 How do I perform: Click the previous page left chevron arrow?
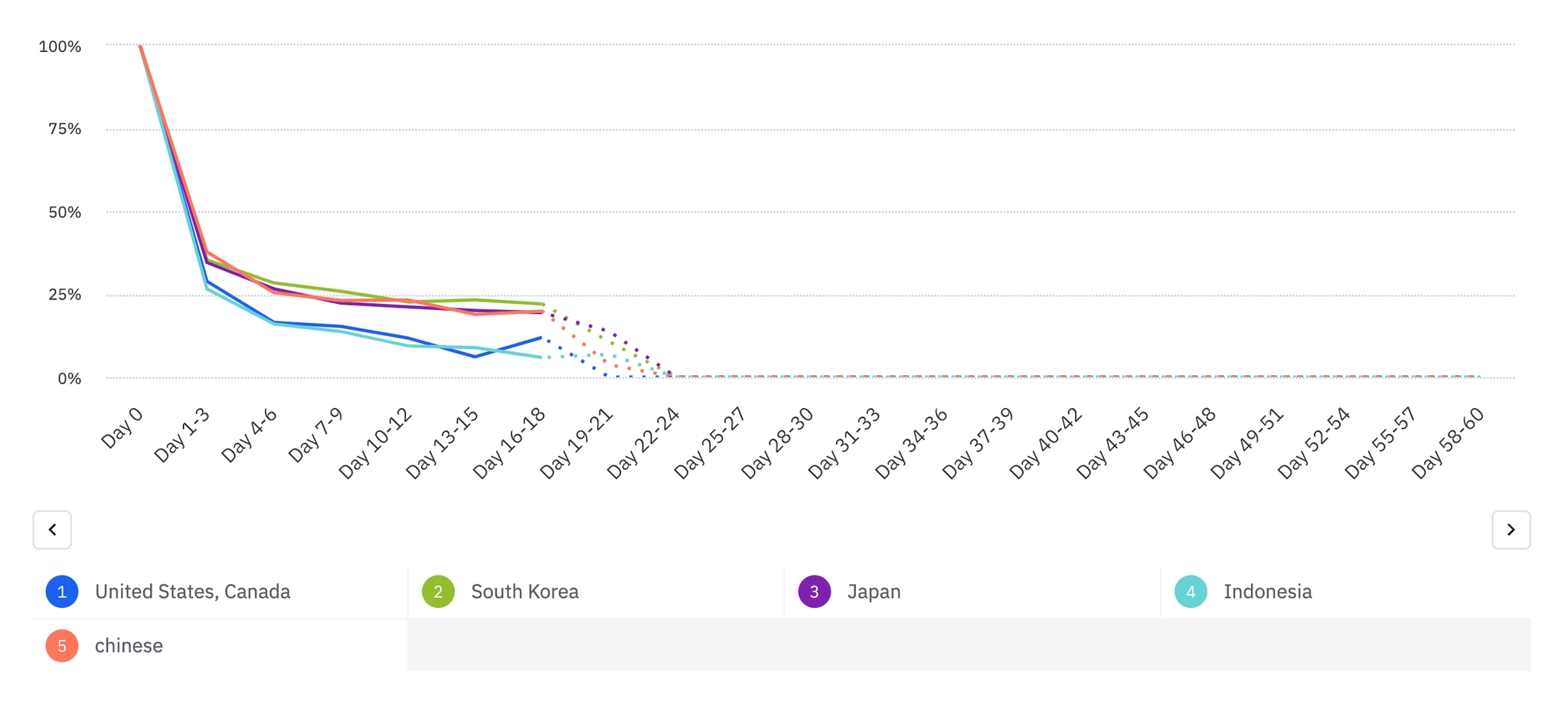pos(52,530)
